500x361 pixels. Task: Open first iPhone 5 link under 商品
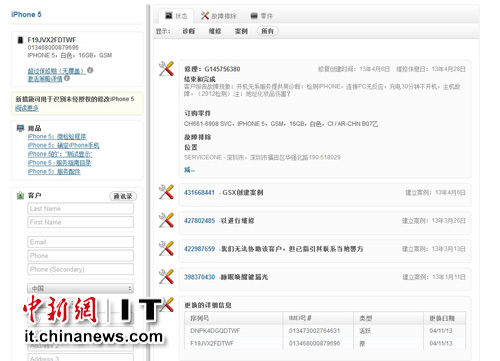click(57, 137)
